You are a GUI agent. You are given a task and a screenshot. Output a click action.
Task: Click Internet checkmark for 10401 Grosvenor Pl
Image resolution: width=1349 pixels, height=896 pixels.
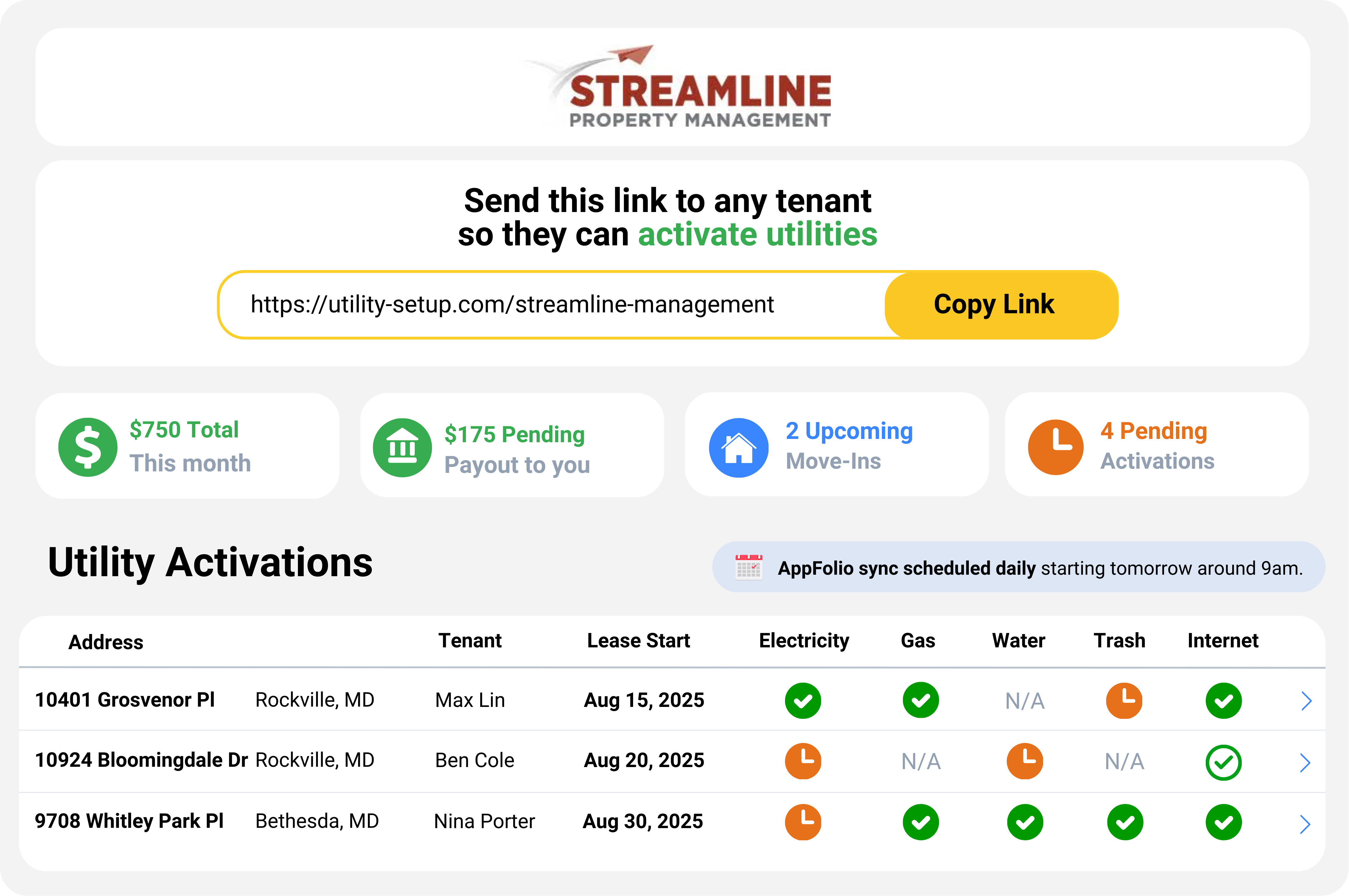click(1223, 701)
